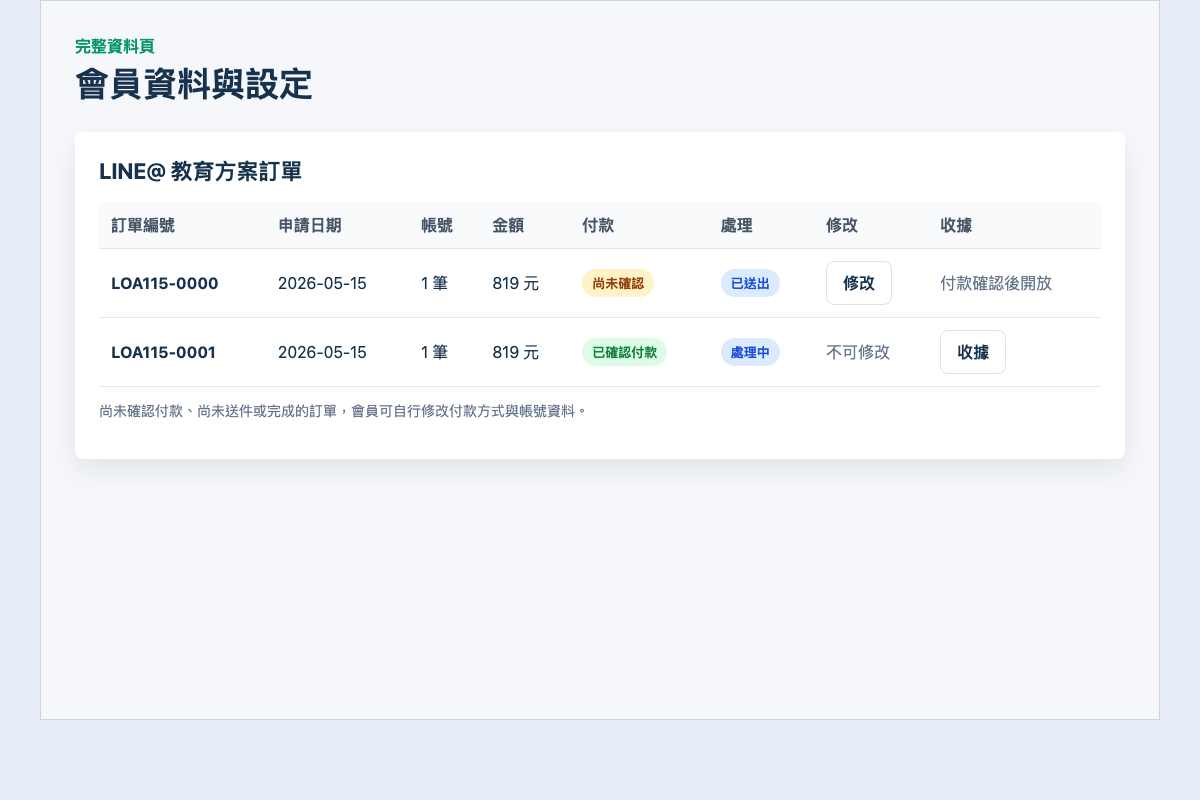Image resolution: width=1200 pixels, height=800 pixels.
Task: Click the 尚未確認 payment badge
Action: tap(618, 283)
